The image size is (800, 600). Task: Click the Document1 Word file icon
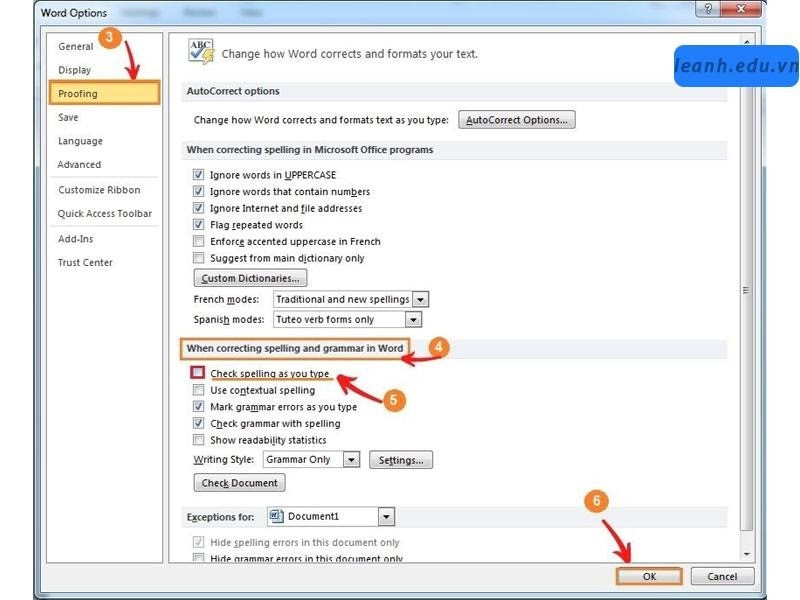click(276, 516)
